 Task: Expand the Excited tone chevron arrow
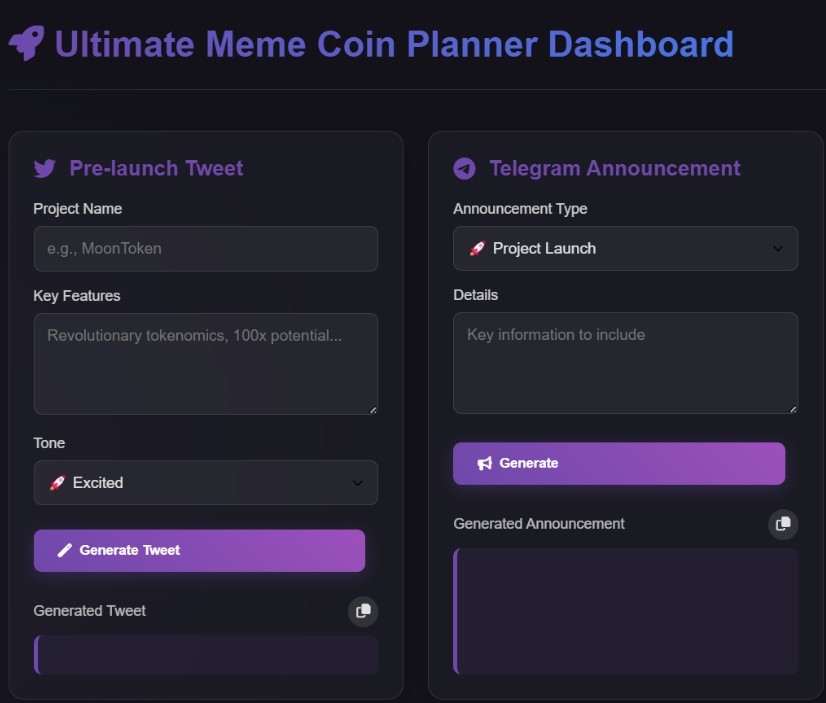pos(358,483)
